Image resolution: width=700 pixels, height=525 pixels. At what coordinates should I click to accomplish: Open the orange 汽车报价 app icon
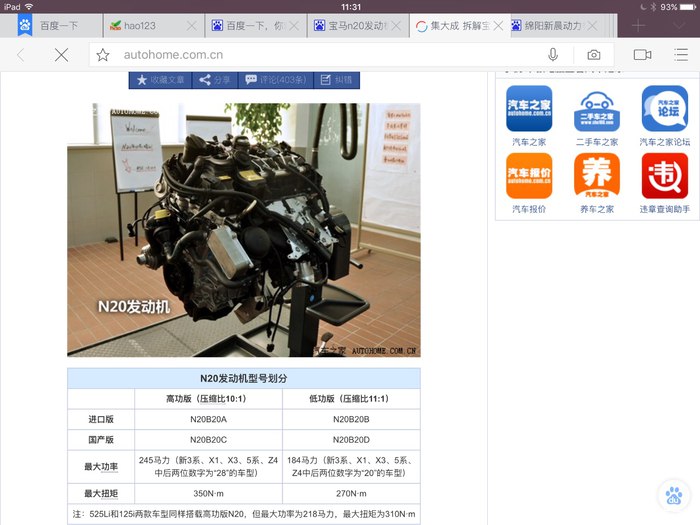pyautogui.click(x=529, y=176)
